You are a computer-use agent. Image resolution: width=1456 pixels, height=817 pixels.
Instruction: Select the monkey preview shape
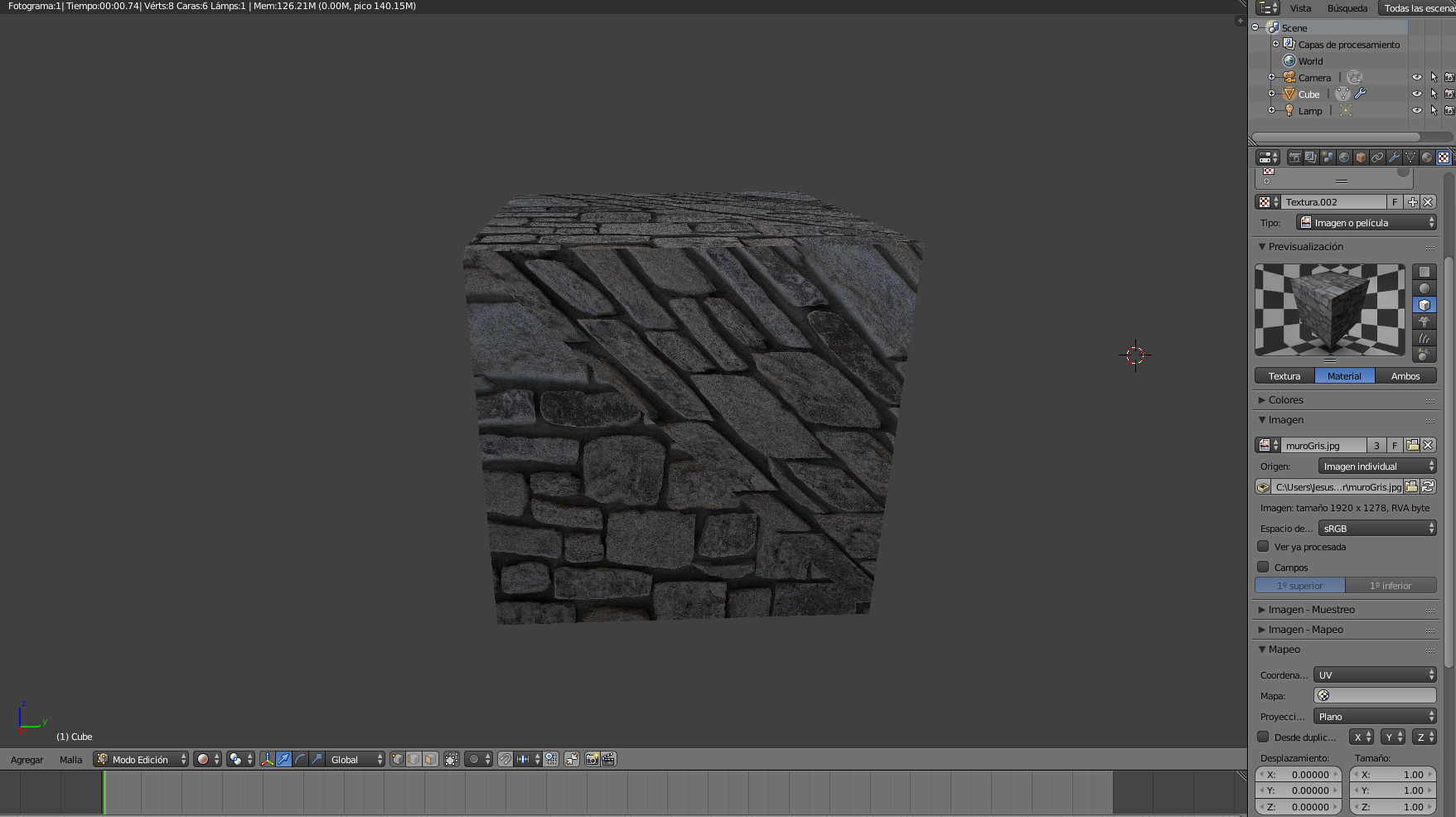pos(1425,321)
